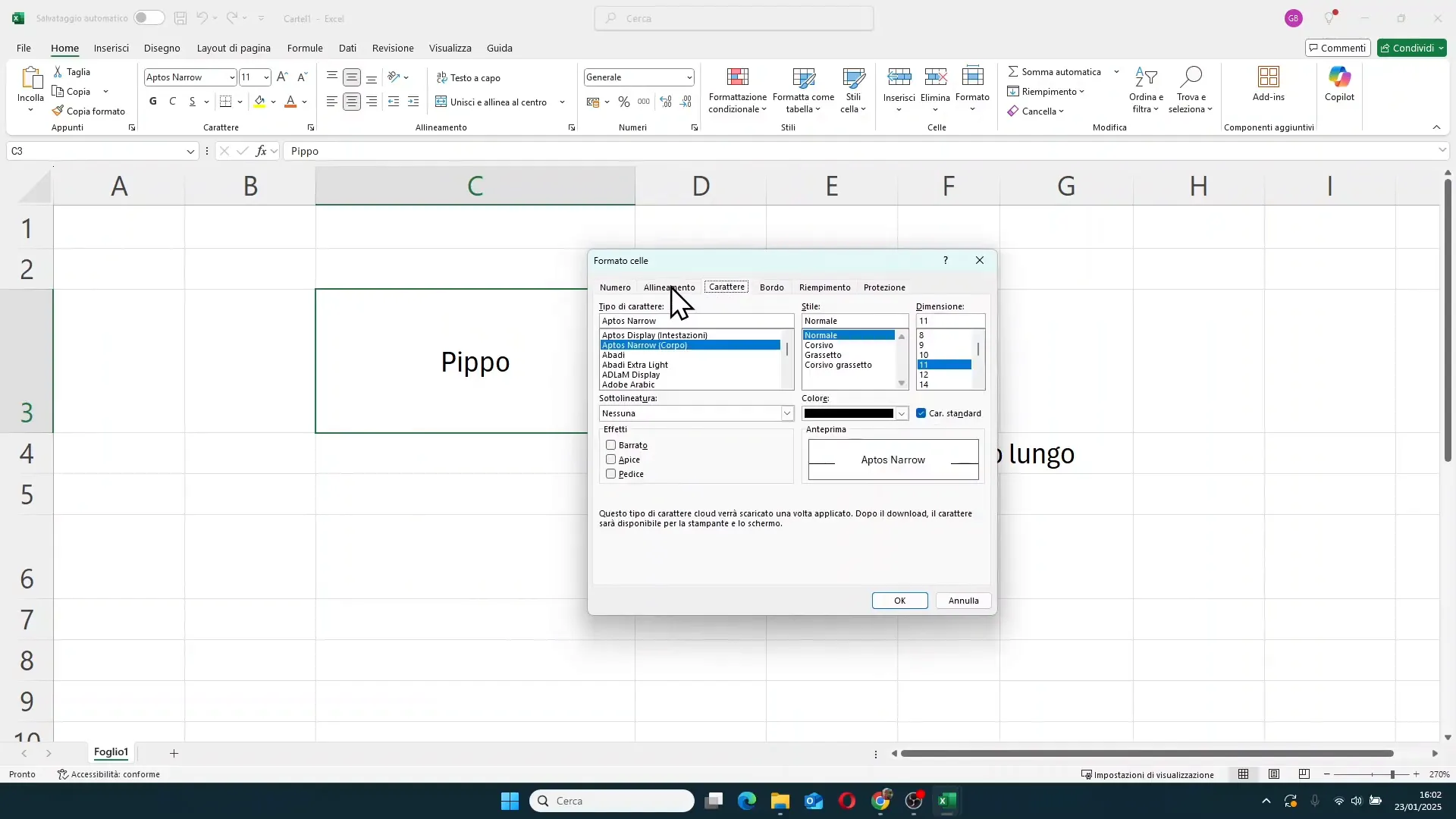The image size is (1456, 819).
Task: Click the increase indent icon
Action: click(413, 102)
